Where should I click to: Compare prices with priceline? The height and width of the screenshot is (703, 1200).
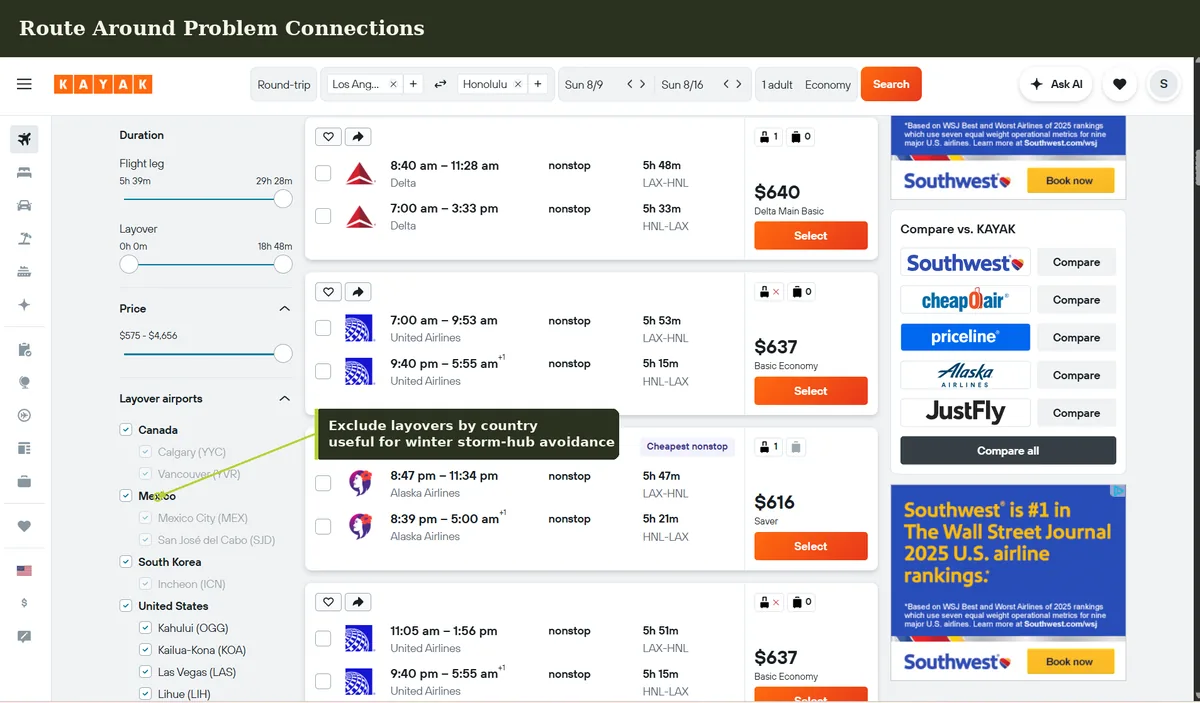[1076, 338]
